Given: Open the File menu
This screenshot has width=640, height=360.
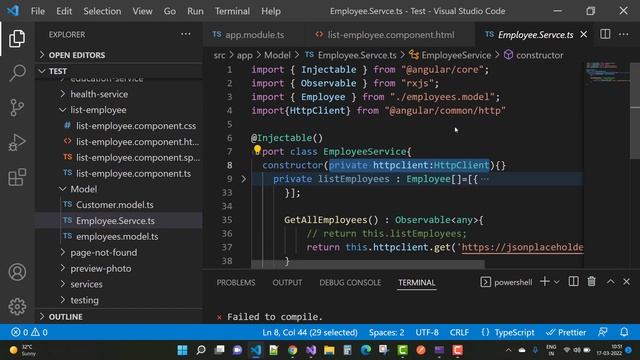Looking at the screenshot, I should 38,11.
